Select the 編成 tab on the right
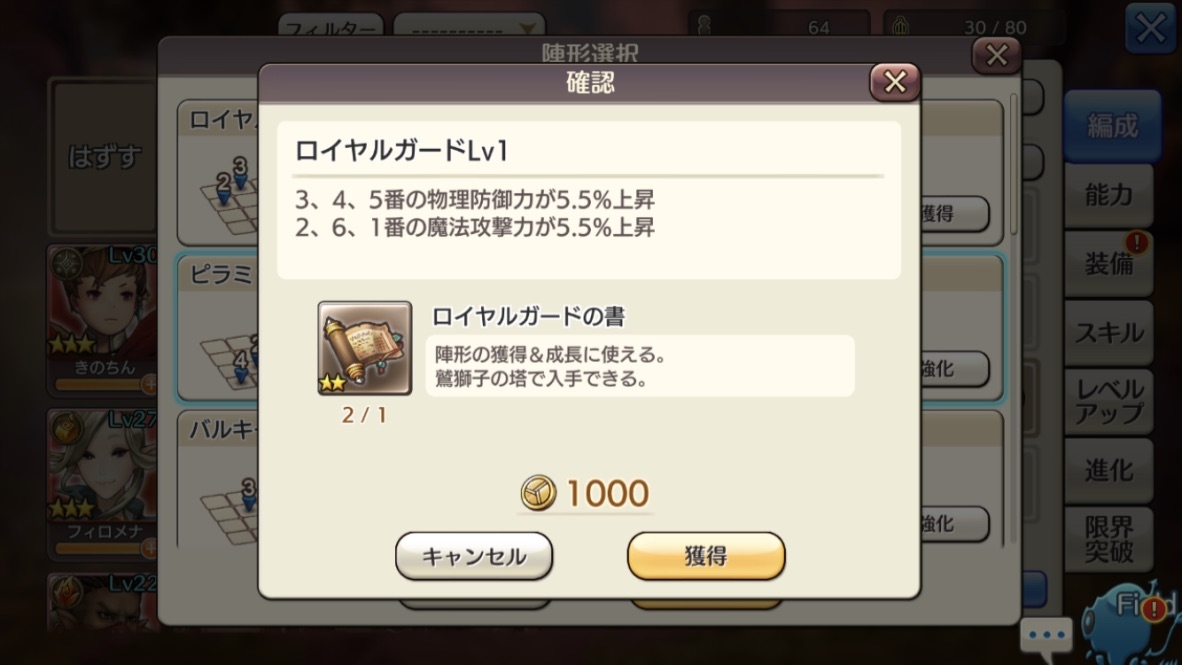 (1112, 126)
